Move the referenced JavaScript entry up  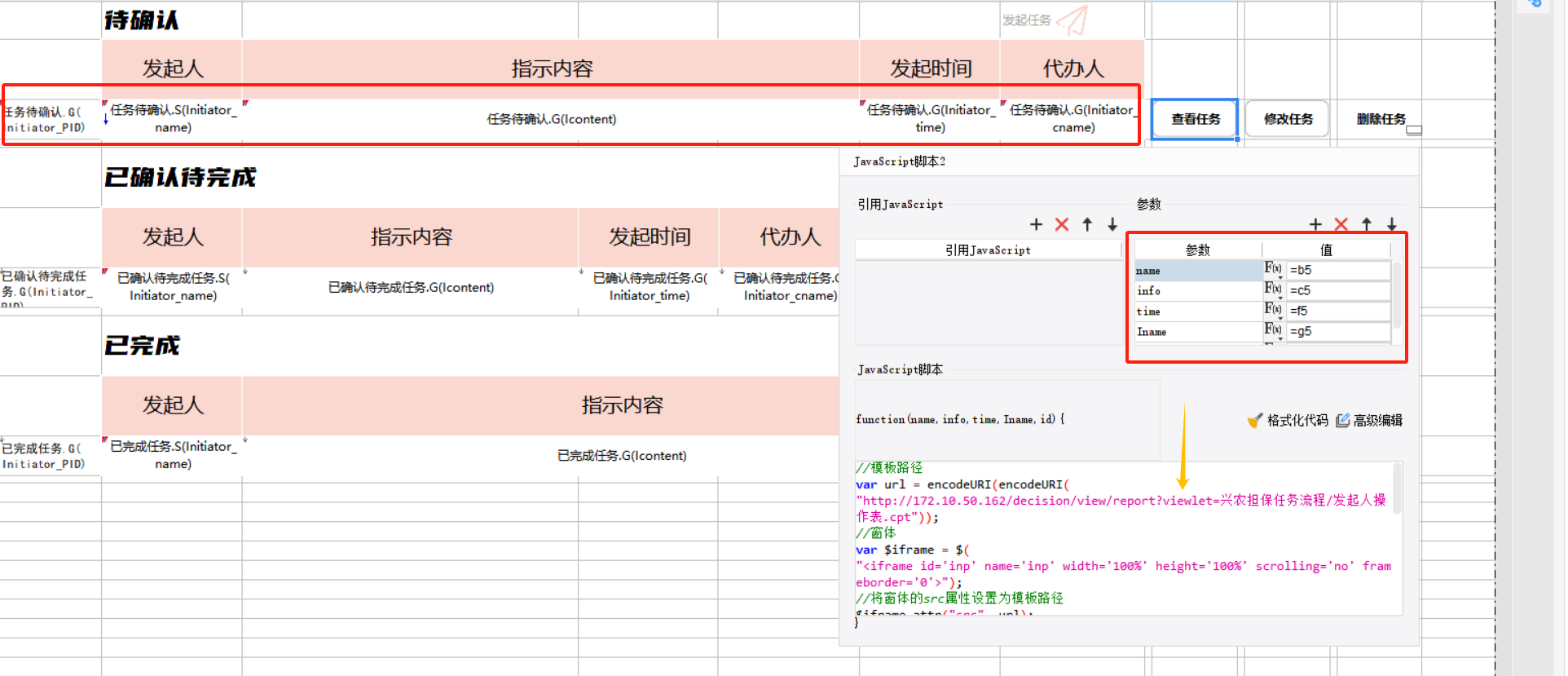(x=1087, y=224)
